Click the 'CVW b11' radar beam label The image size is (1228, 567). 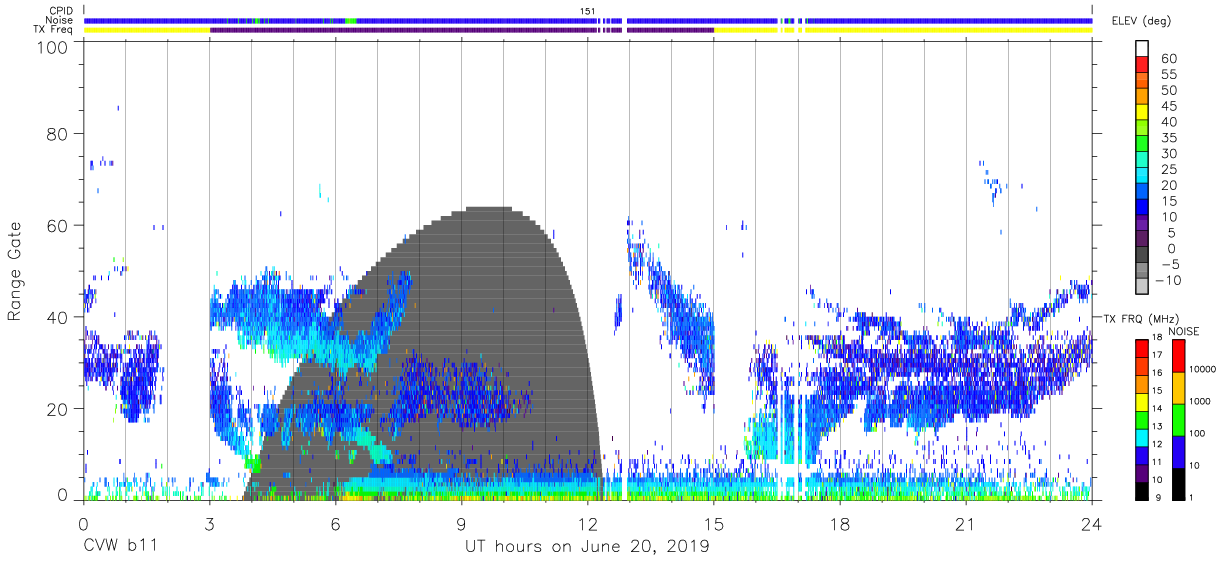pyautogui.click(x=119, y=547)
